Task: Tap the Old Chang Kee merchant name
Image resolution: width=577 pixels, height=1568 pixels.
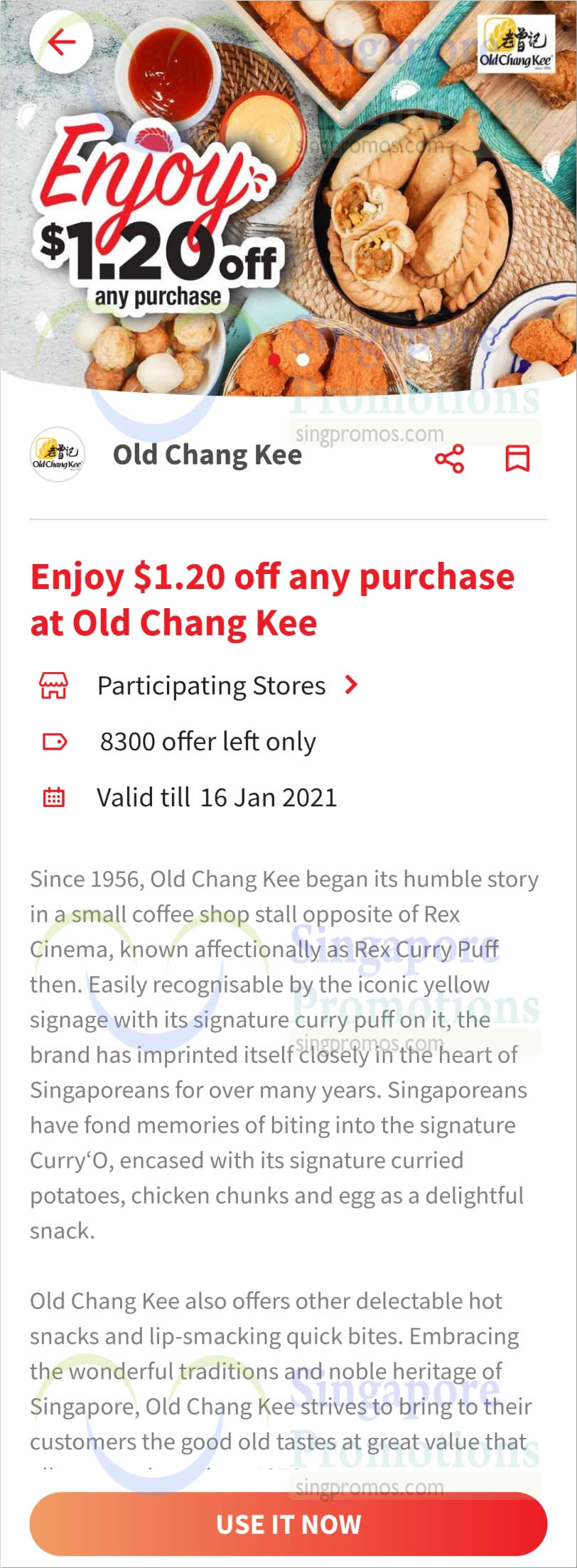Action: pos(207,455)
